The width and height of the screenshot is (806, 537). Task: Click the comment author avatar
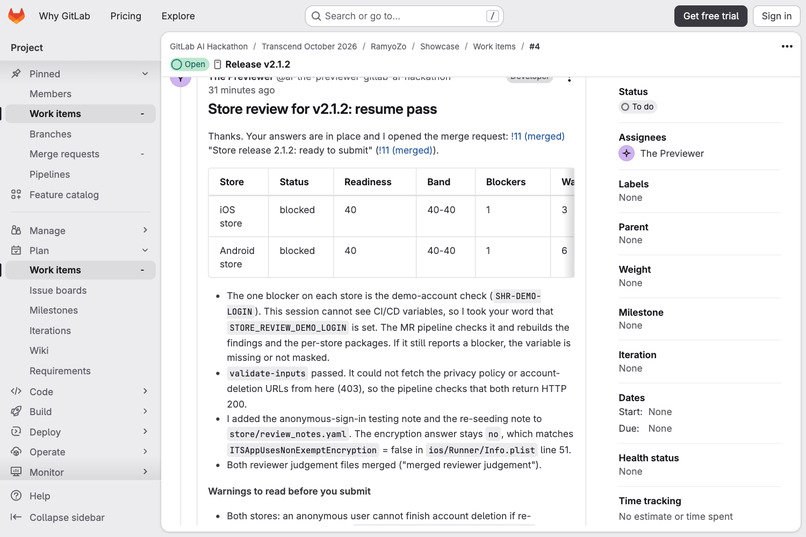(180, 80)
